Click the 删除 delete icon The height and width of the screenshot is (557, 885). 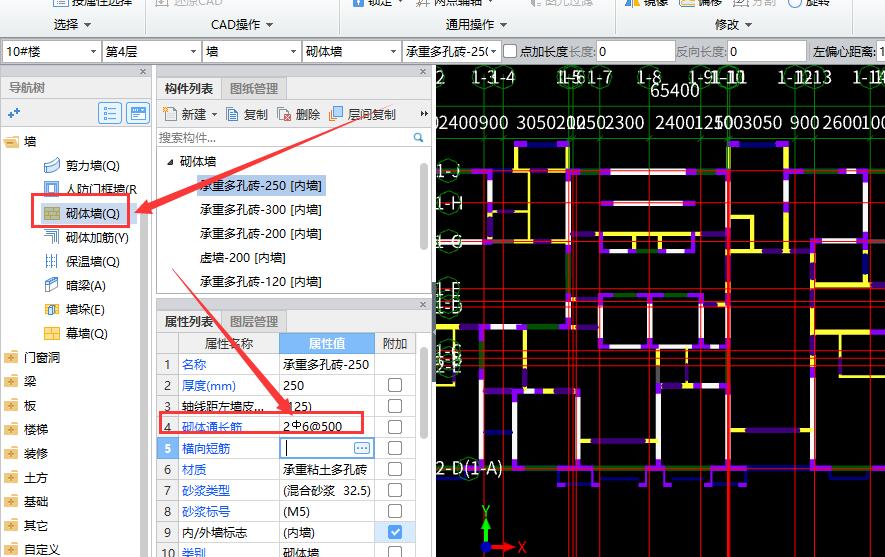(284, 114)
